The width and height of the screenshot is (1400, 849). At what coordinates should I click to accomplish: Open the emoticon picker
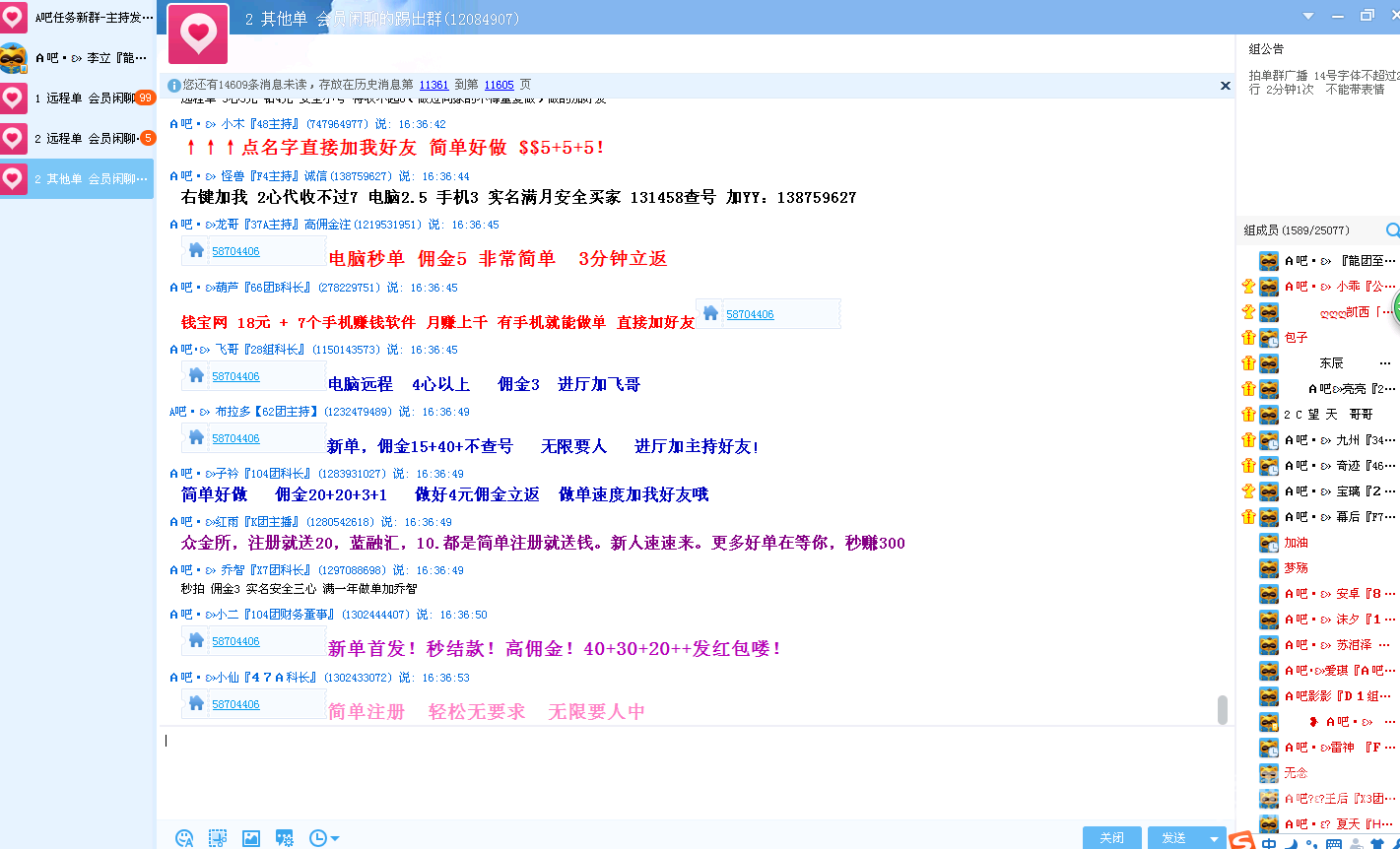(x=184, y=837)
